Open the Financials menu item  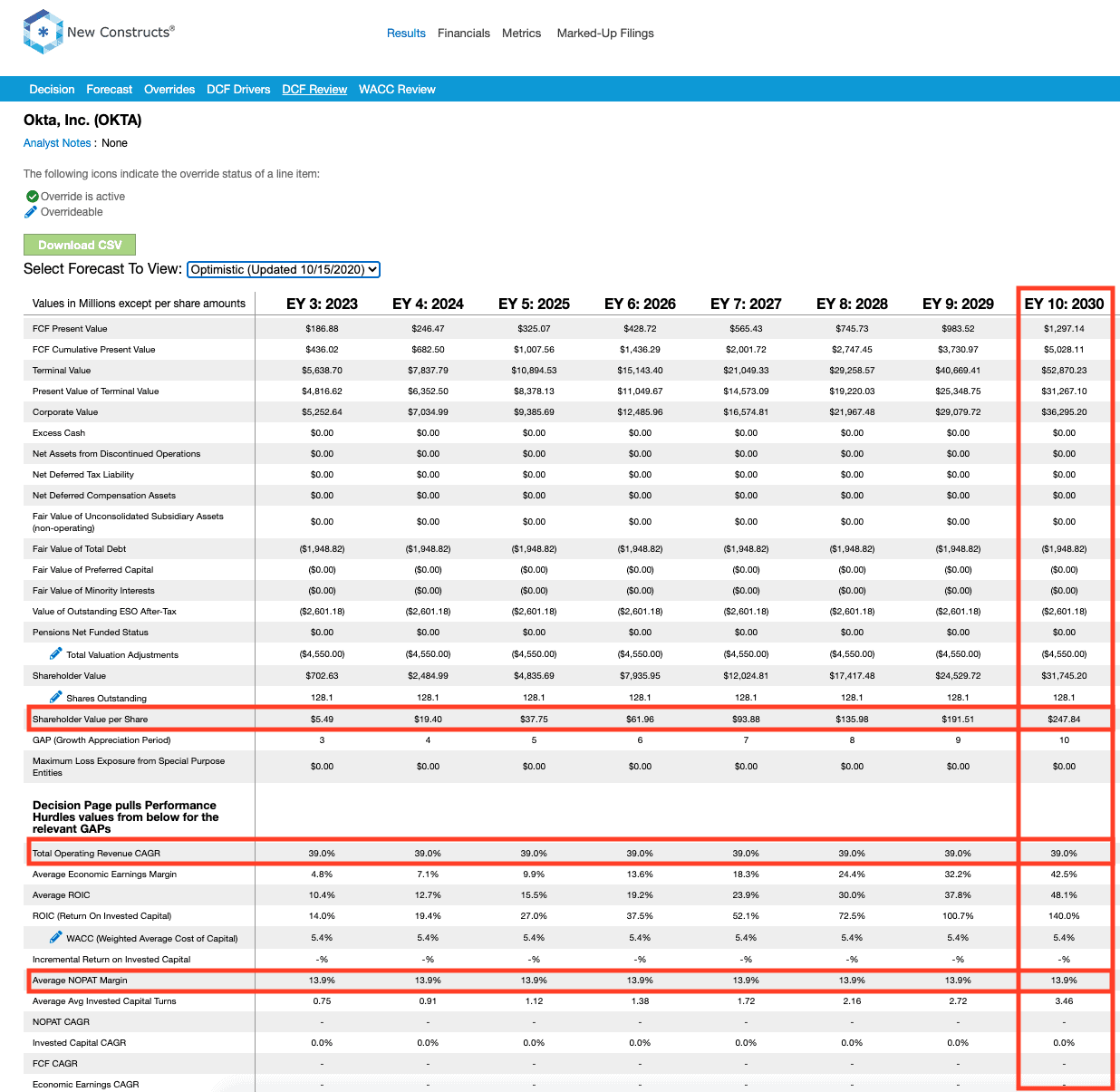pyautogui.click(x=464, y=34)
